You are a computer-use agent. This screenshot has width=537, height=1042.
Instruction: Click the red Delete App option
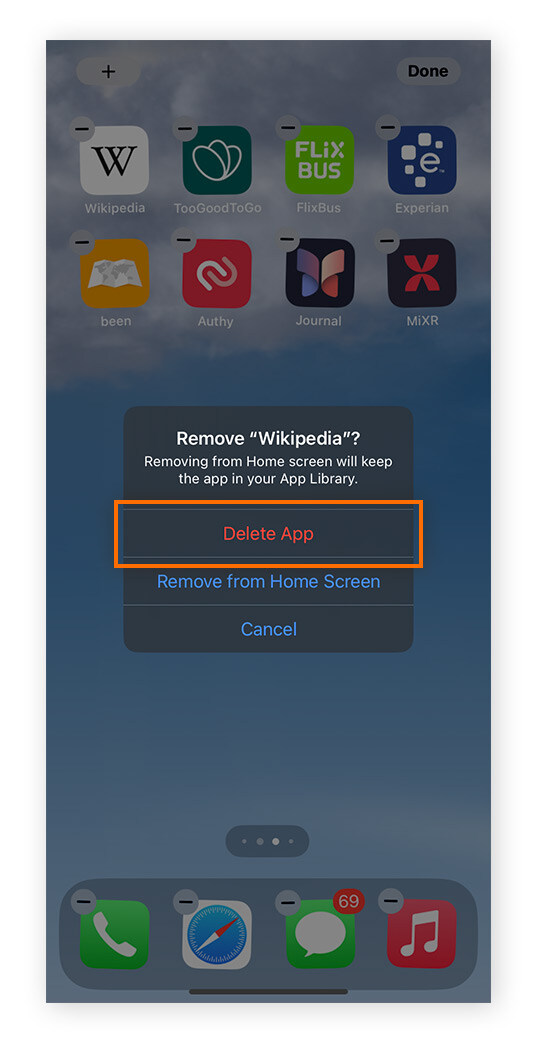click(268, 534)
